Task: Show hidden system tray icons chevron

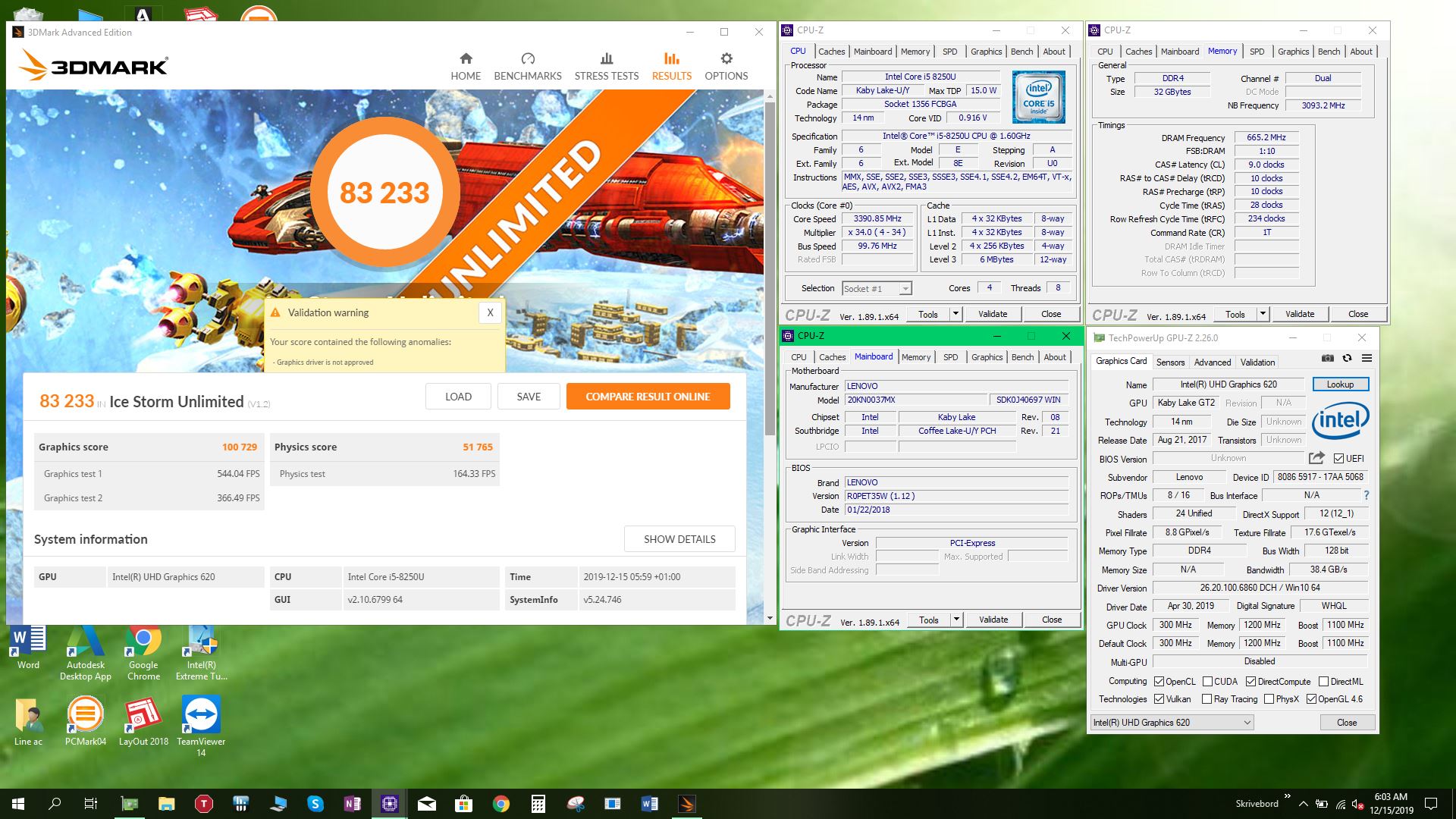Action: pyautogui.click(x=1303, y=804)
